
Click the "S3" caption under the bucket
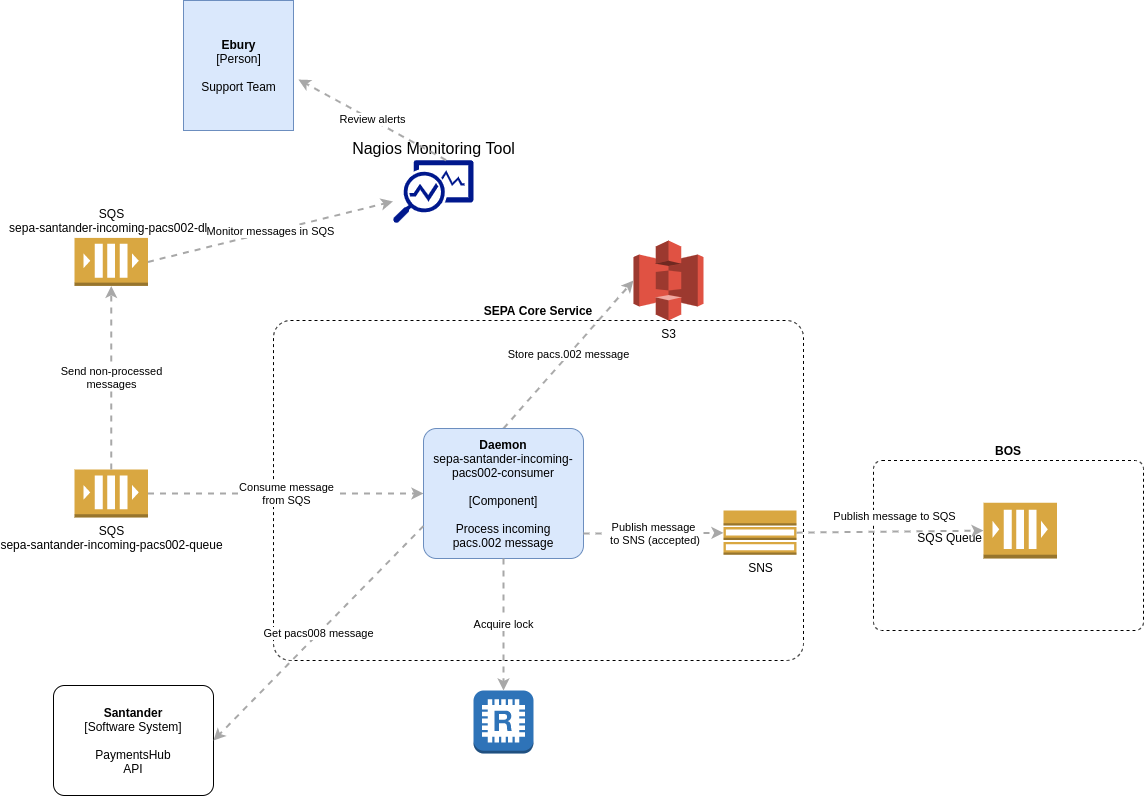pos(668,334)
